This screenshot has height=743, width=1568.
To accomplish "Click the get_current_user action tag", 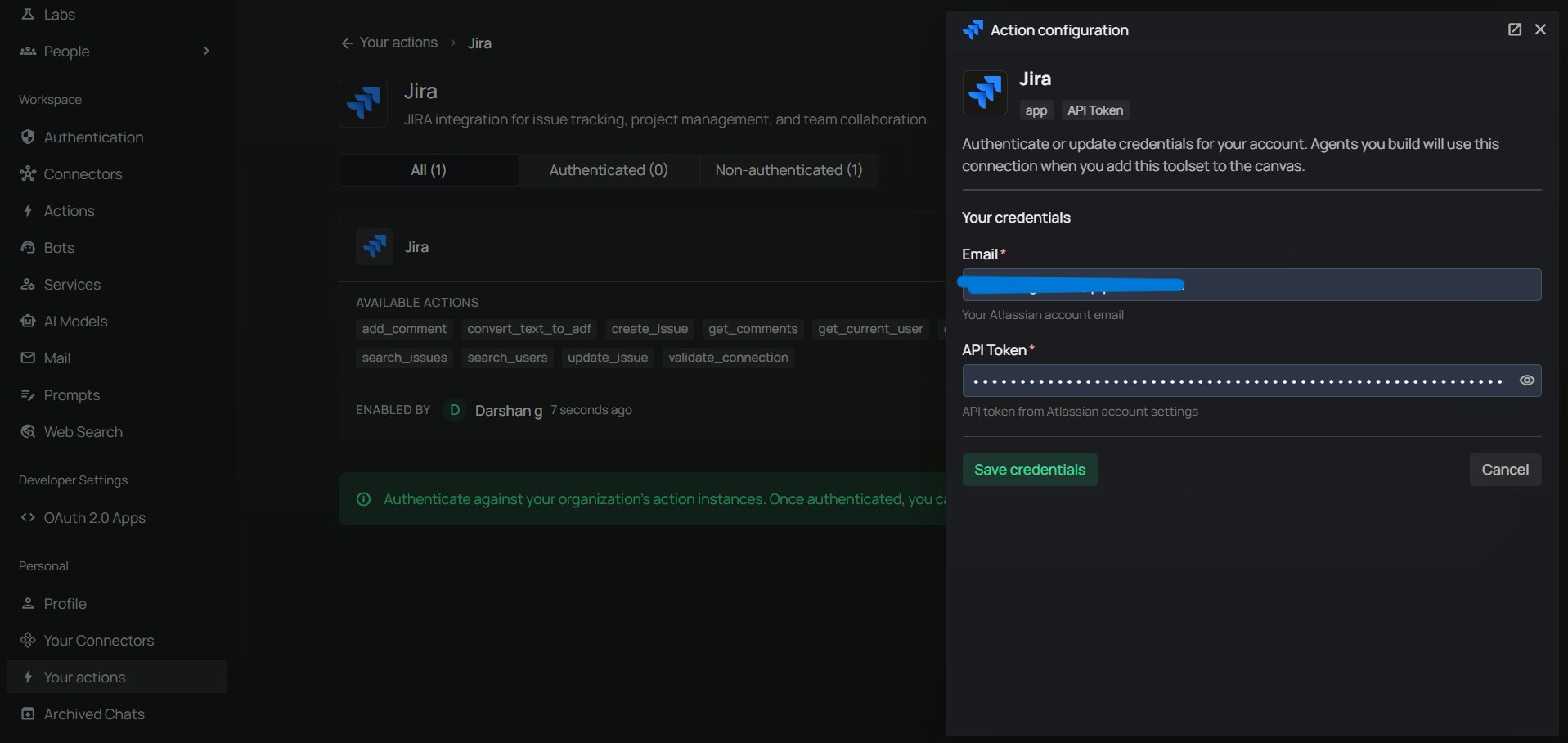I will point(870,329).
